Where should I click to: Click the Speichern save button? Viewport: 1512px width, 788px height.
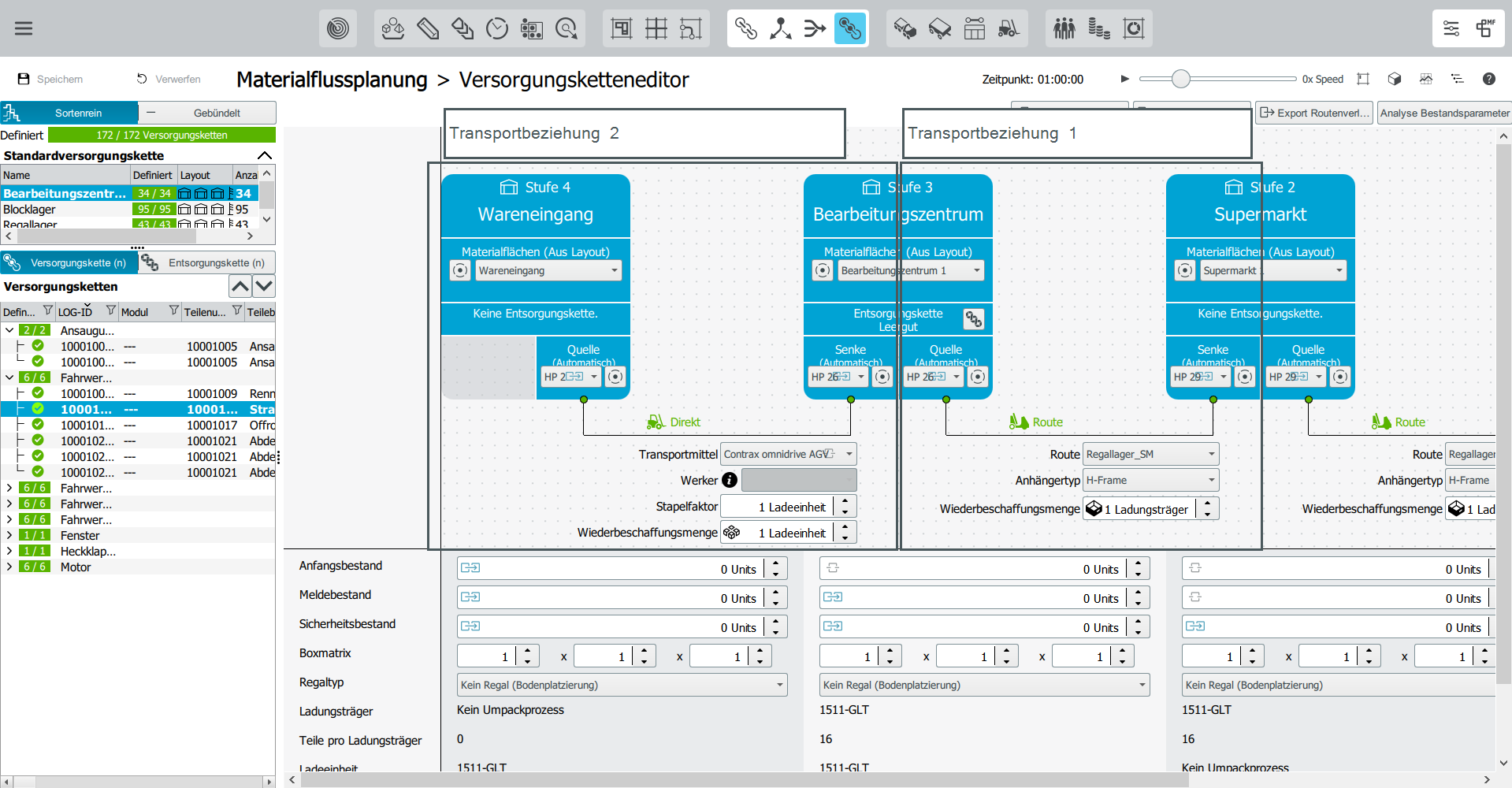click(50, 79)
